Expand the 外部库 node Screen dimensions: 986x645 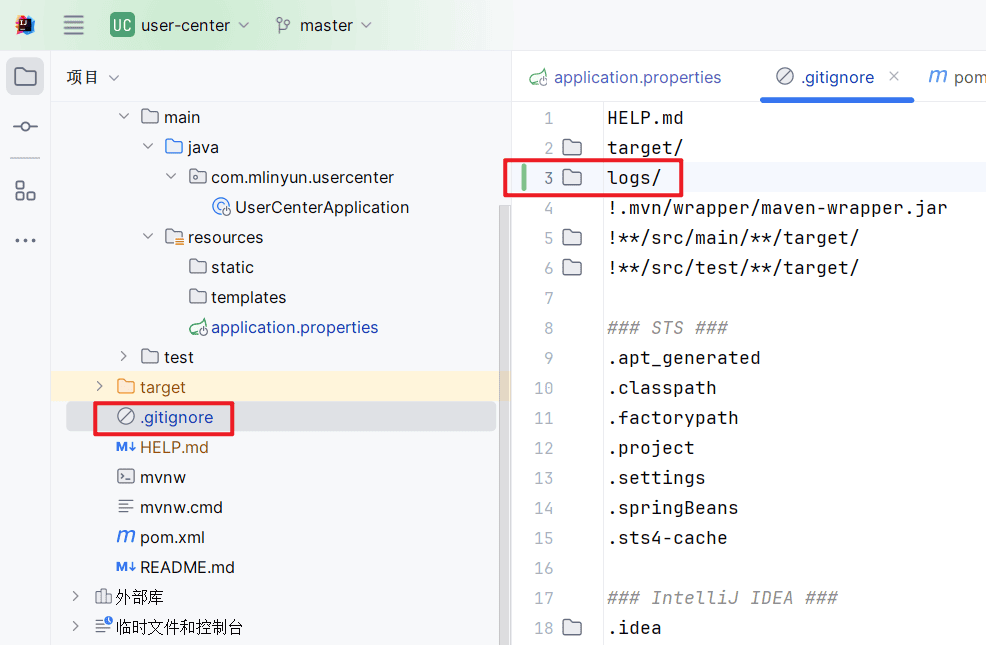(75, 596)
